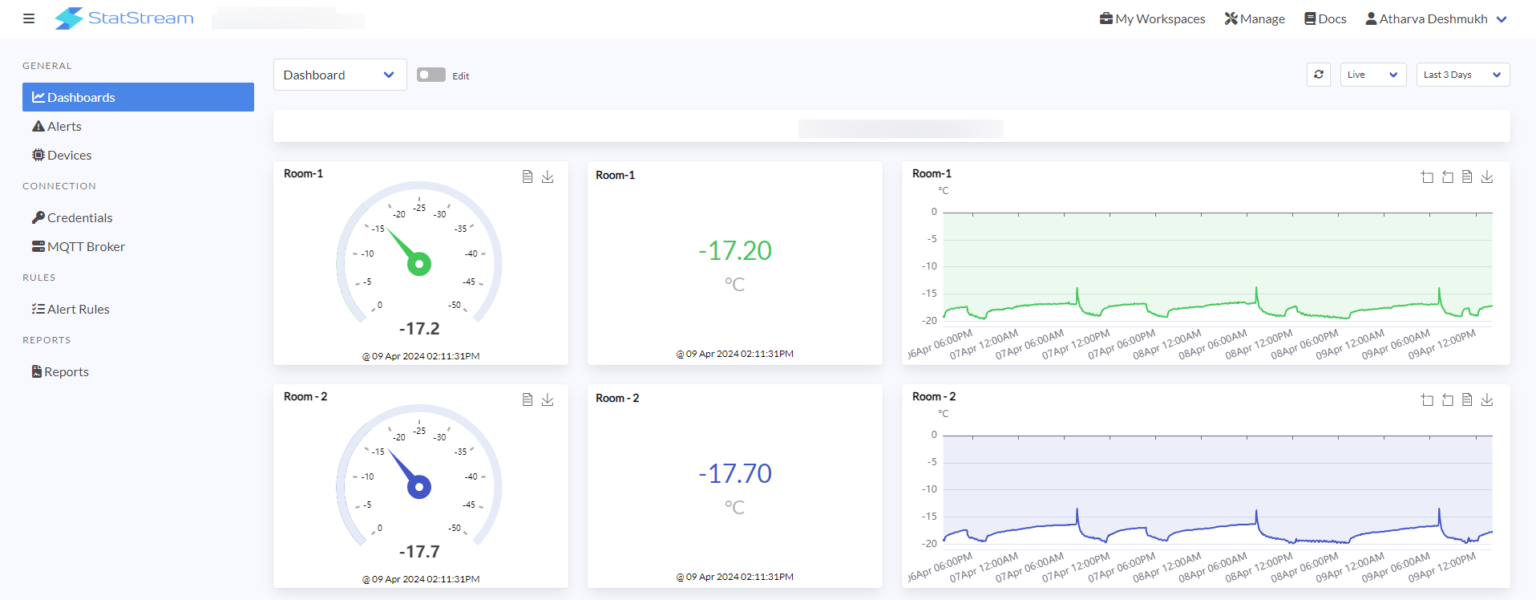
Task: Download the Room-1 gauge widget image
Action: click(x=547, y=177)
